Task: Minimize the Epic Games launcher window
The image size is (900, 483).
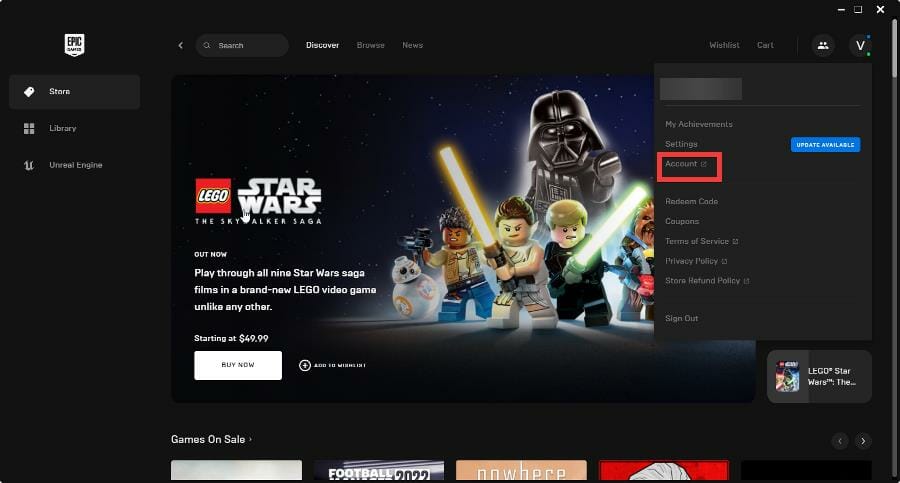Action: point(841,10)
